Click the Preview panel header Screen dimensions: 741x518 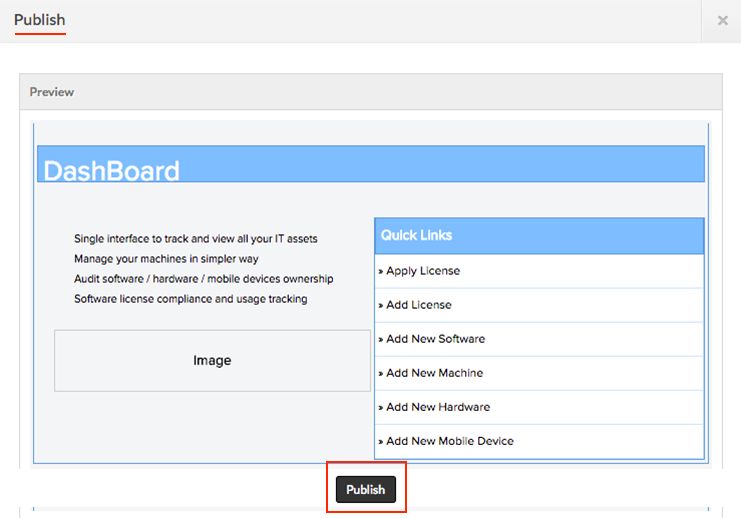[52, 92]
